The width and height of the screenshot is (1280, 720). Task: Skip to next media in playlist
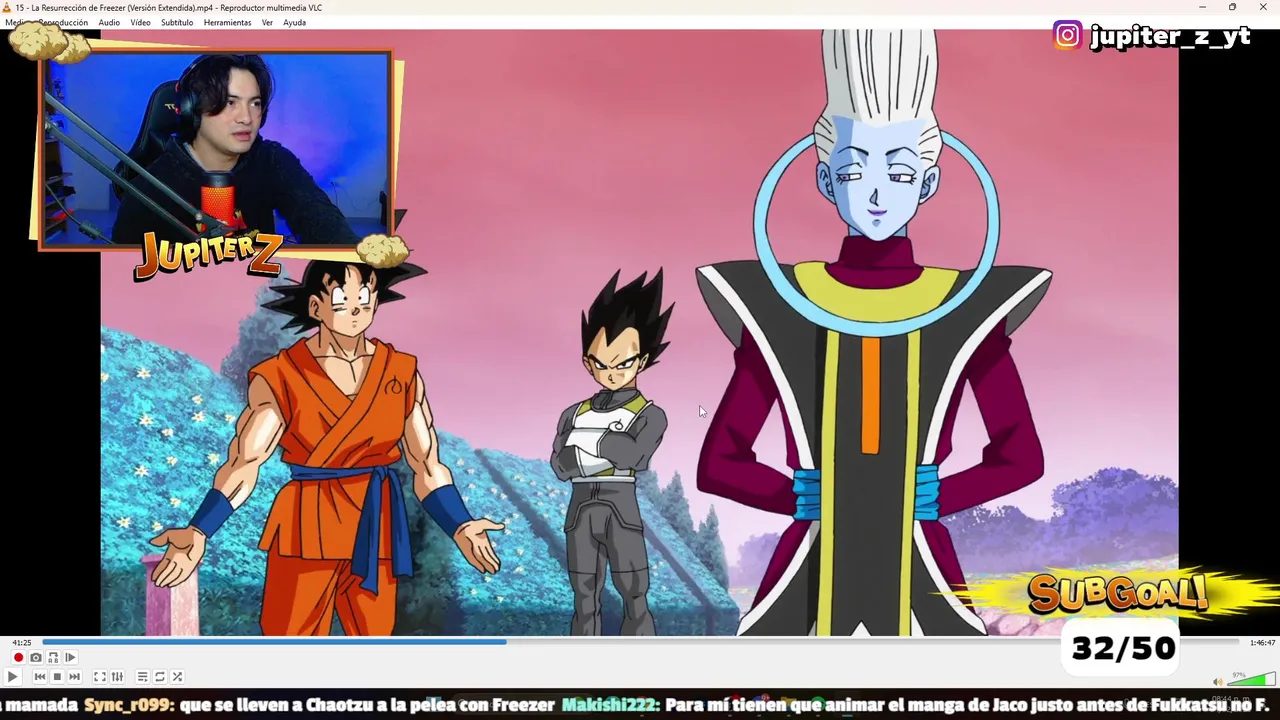[x=74, y=677]
